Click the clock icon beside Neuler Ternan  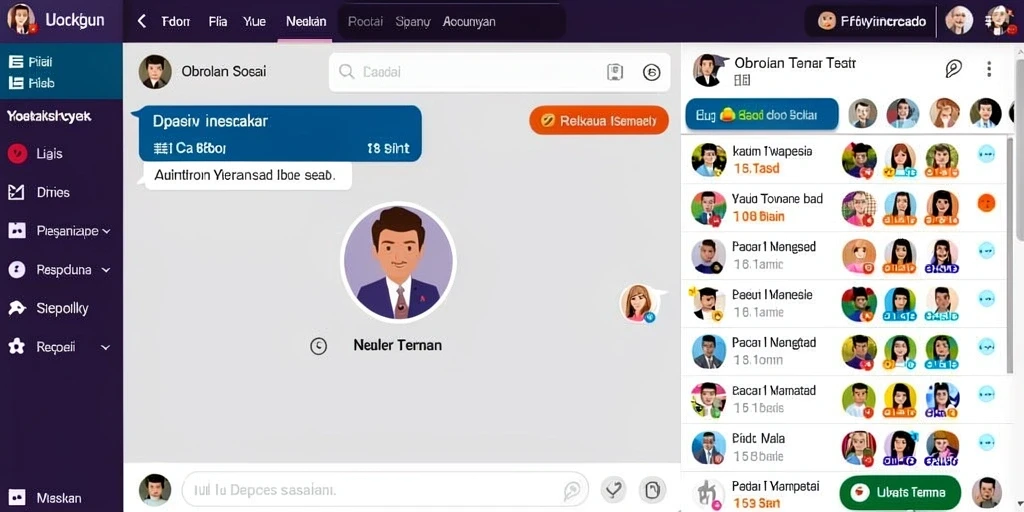tap(318, 345)
